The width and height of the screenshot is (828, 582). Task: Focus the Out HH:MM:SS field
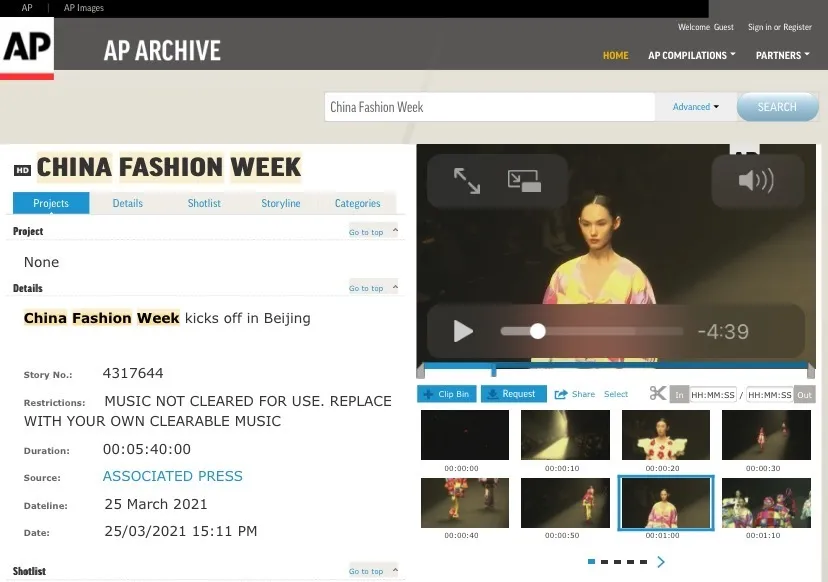click(770, 395)
